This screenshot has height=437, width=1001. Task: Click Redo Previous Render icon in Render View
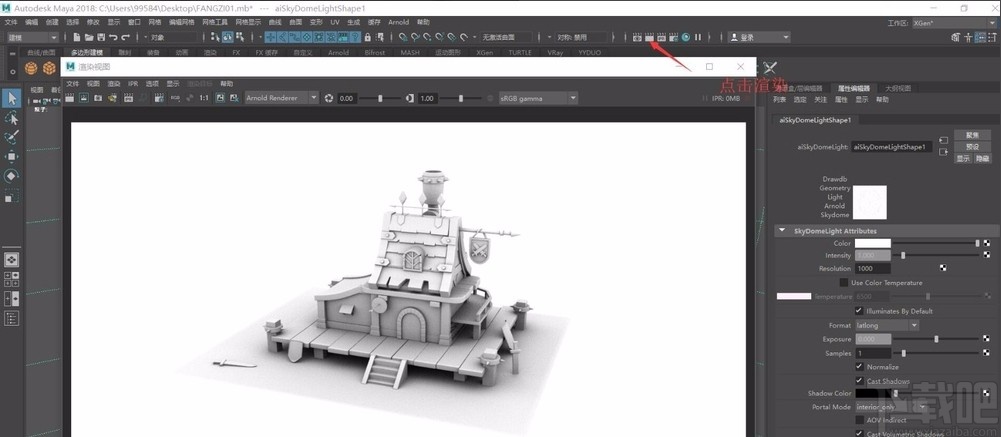pos(69,98)
